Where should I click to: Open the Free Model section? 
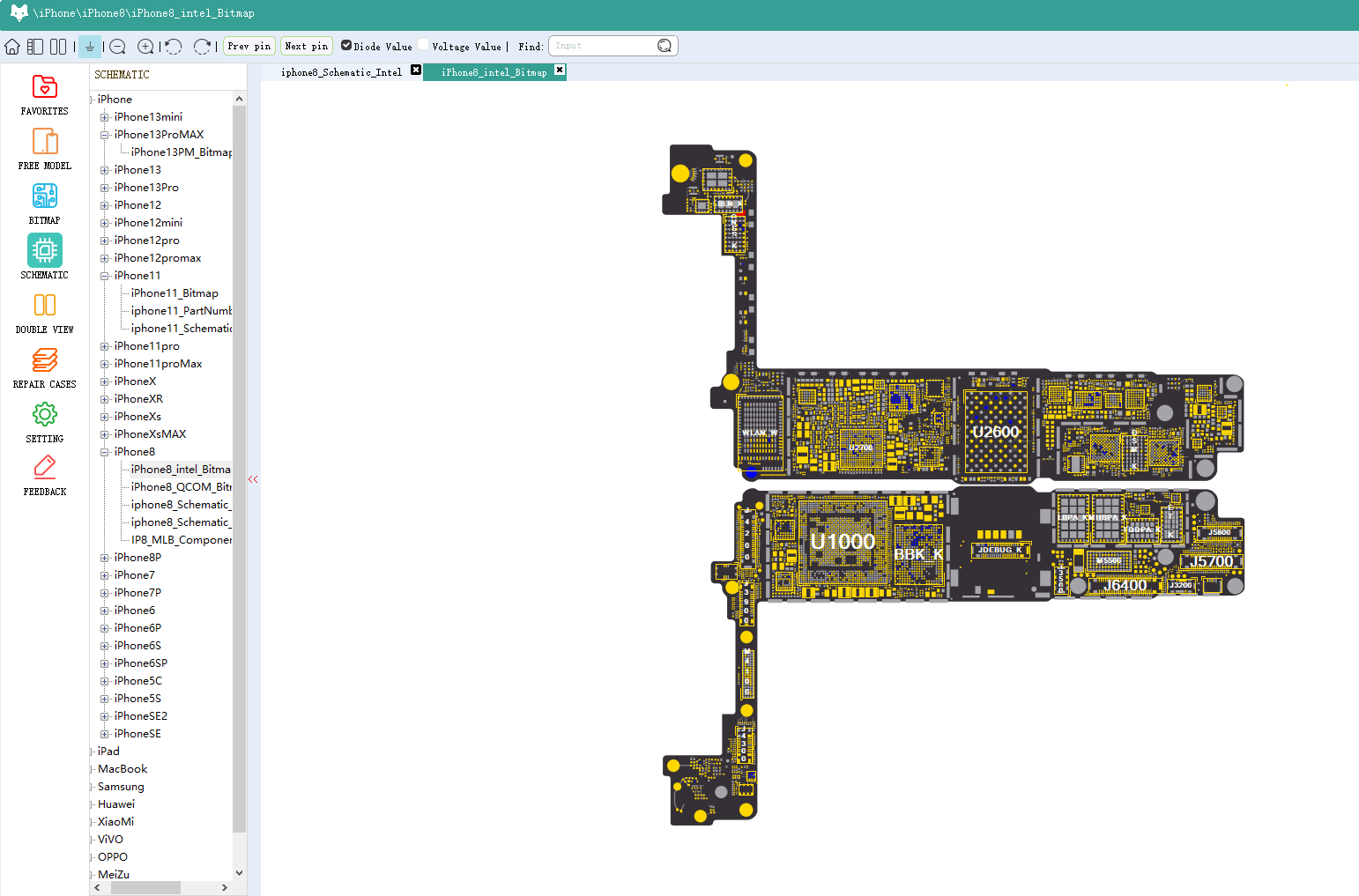[x=45, y=149]
